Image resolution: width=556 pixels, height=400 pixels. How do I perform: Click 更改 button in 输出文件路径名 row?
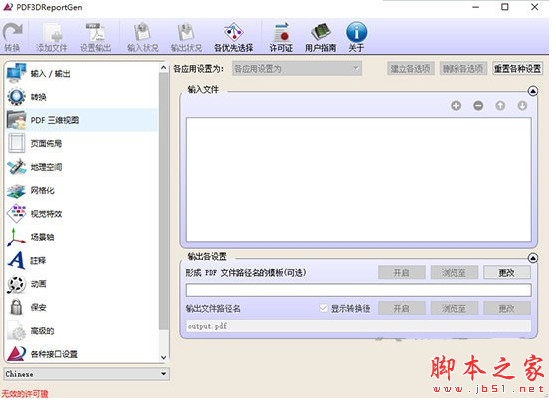tap(507, 308)
